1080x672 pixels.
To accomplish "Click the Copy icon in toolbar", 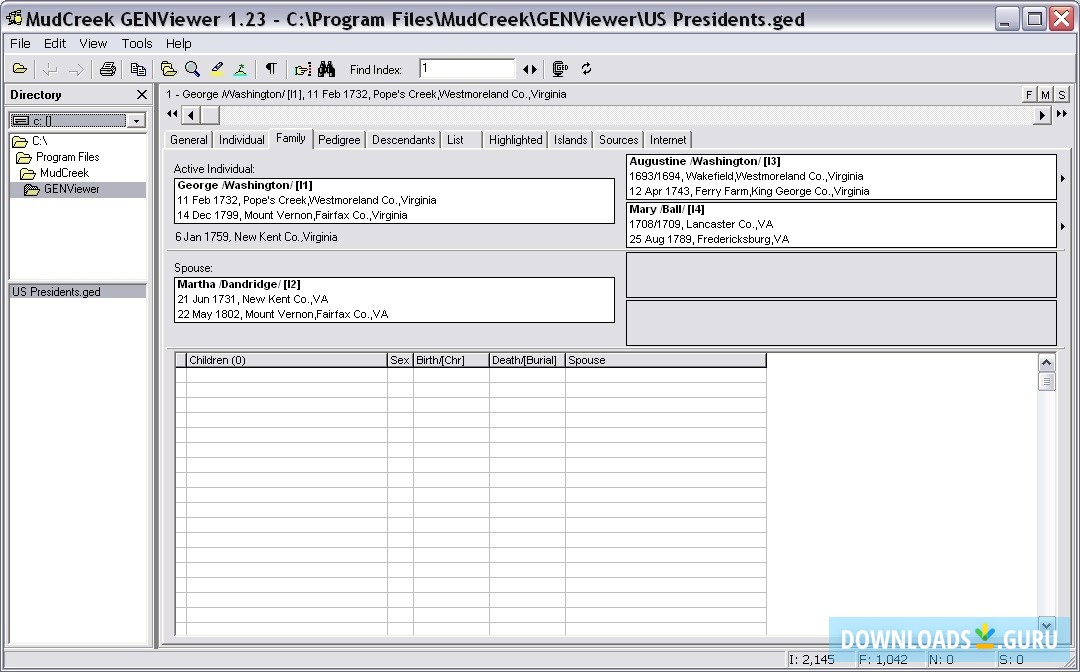I will [x=138, y=69].
